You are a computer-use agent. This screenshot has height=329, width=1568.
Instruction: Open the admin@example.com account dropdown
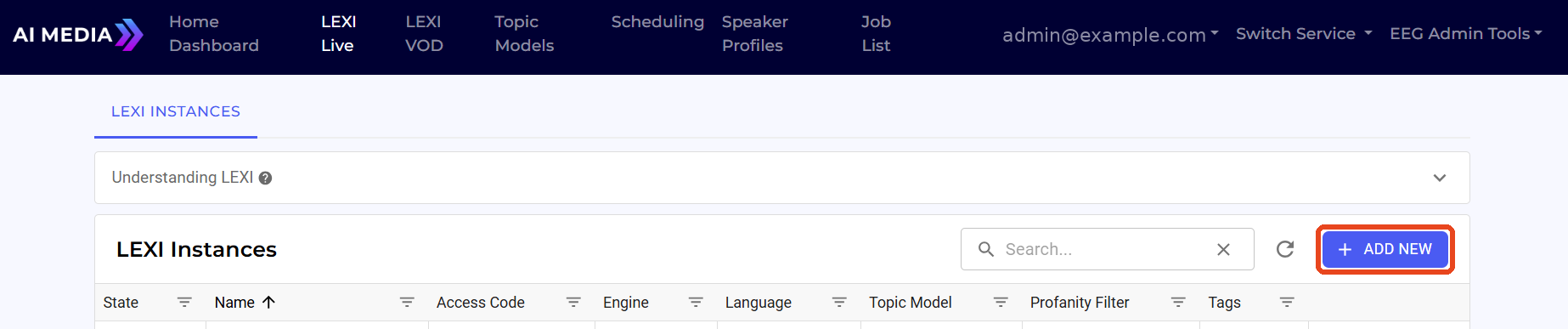pos(1110,35)
